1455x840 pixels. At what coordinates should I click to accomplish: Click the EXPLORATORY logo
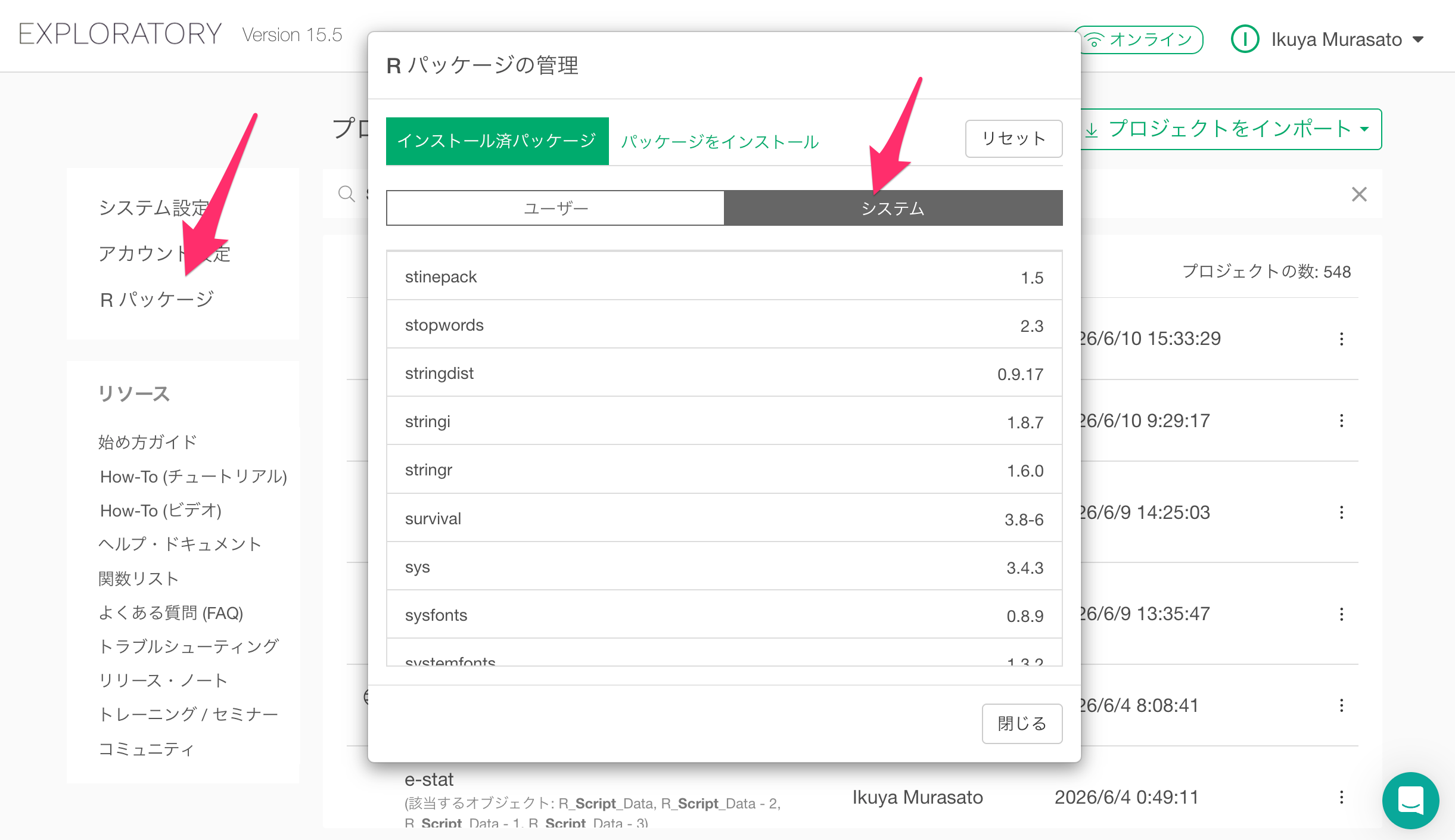pyautogui.click(x=120, y=34)
